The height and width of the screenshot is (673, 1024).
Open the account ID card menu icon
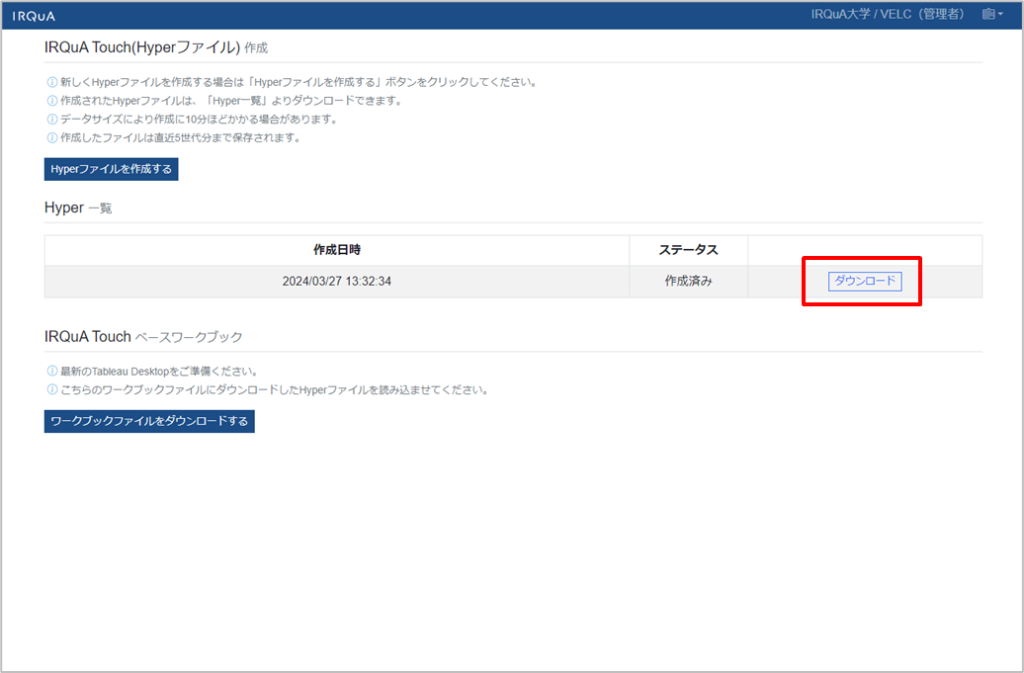pyautogui.click(x=992, y=15)
